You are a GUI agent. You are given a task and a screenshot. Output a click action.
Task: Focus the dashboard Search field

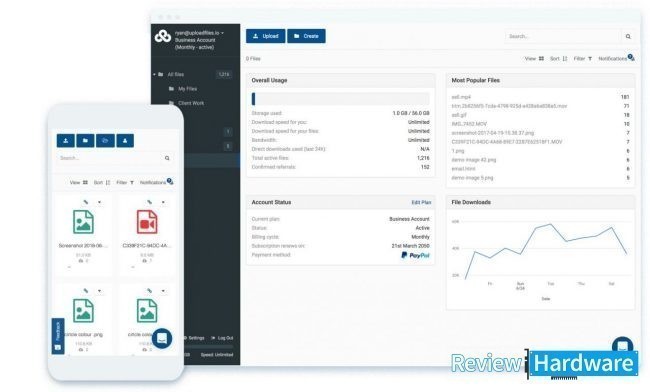click(x=563, y=36)
